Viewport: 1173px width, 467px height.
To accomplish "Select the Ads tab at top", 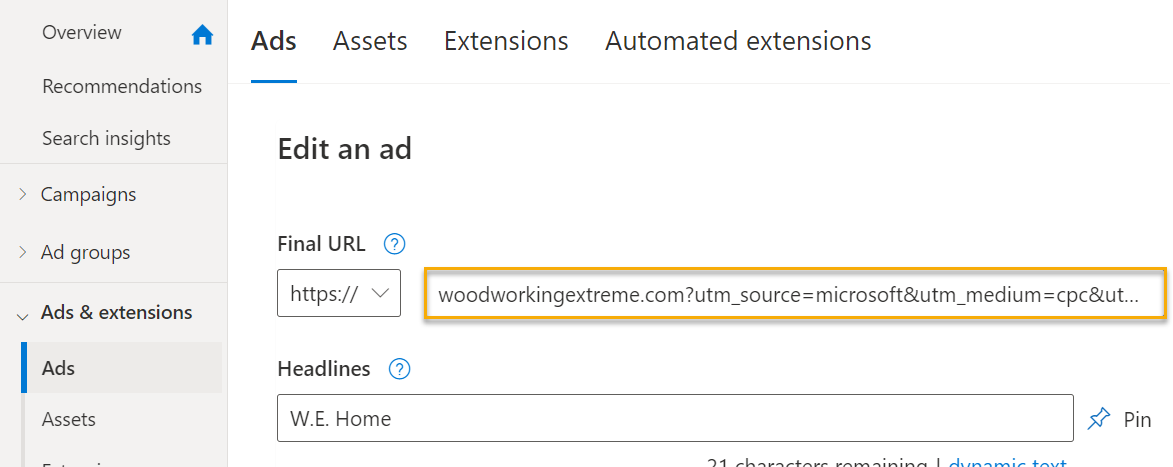I will pos(274,41).
